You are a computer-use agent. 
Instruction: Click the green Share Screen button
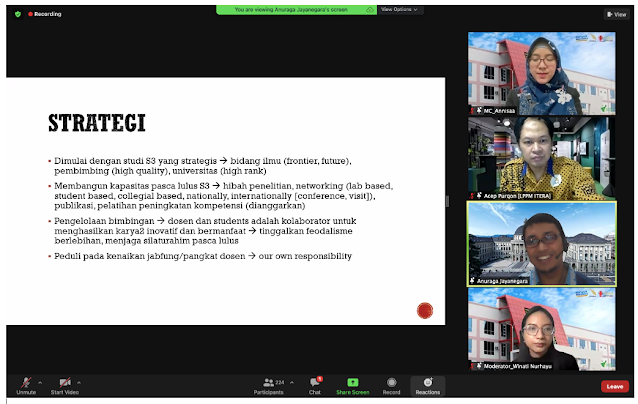(x=352, y=386)
